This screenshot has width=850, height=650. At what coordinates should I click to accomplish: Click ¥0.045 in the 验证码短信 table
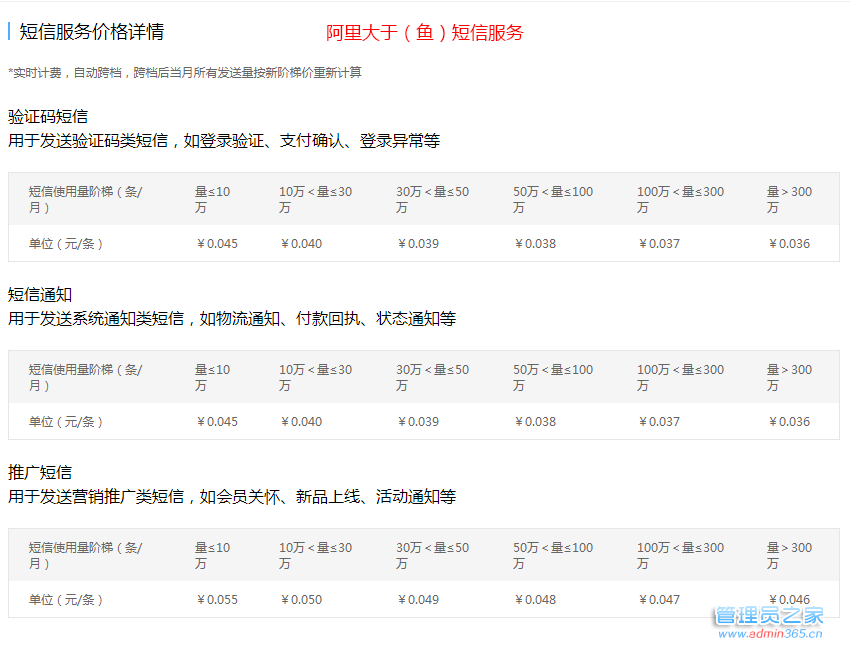pos(217,244)
